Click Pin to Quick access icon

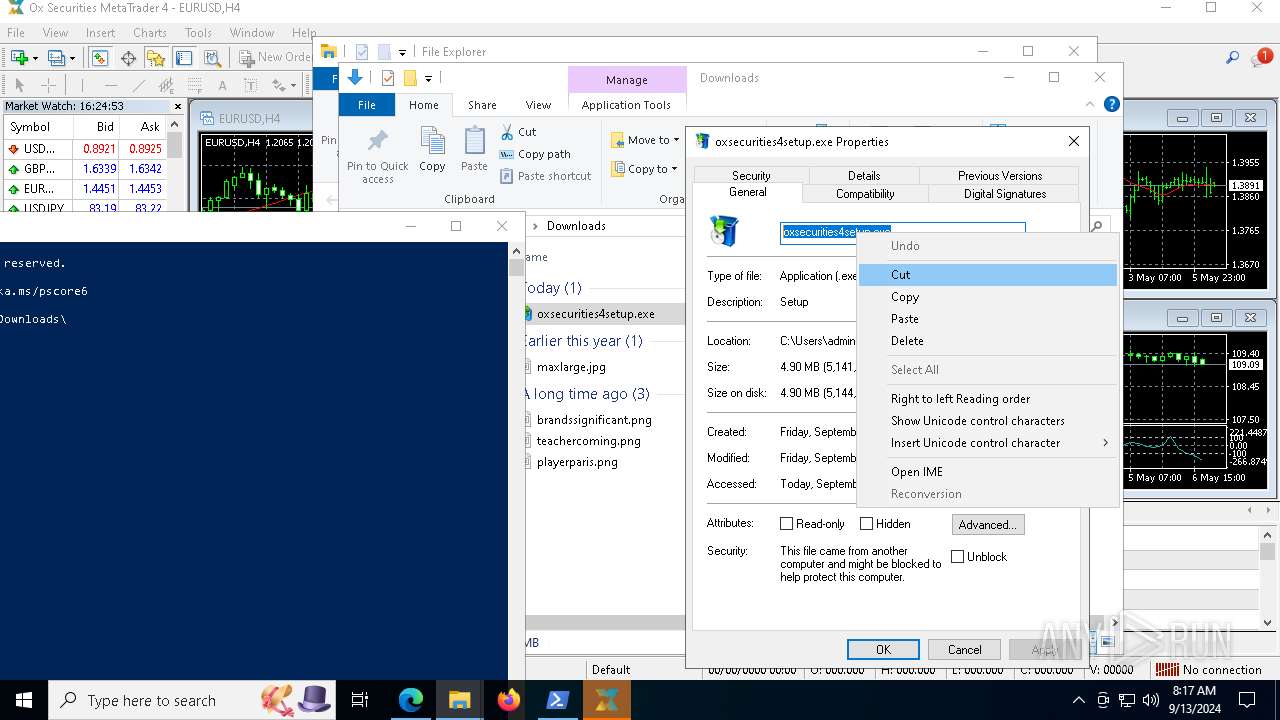click(378, 156)
